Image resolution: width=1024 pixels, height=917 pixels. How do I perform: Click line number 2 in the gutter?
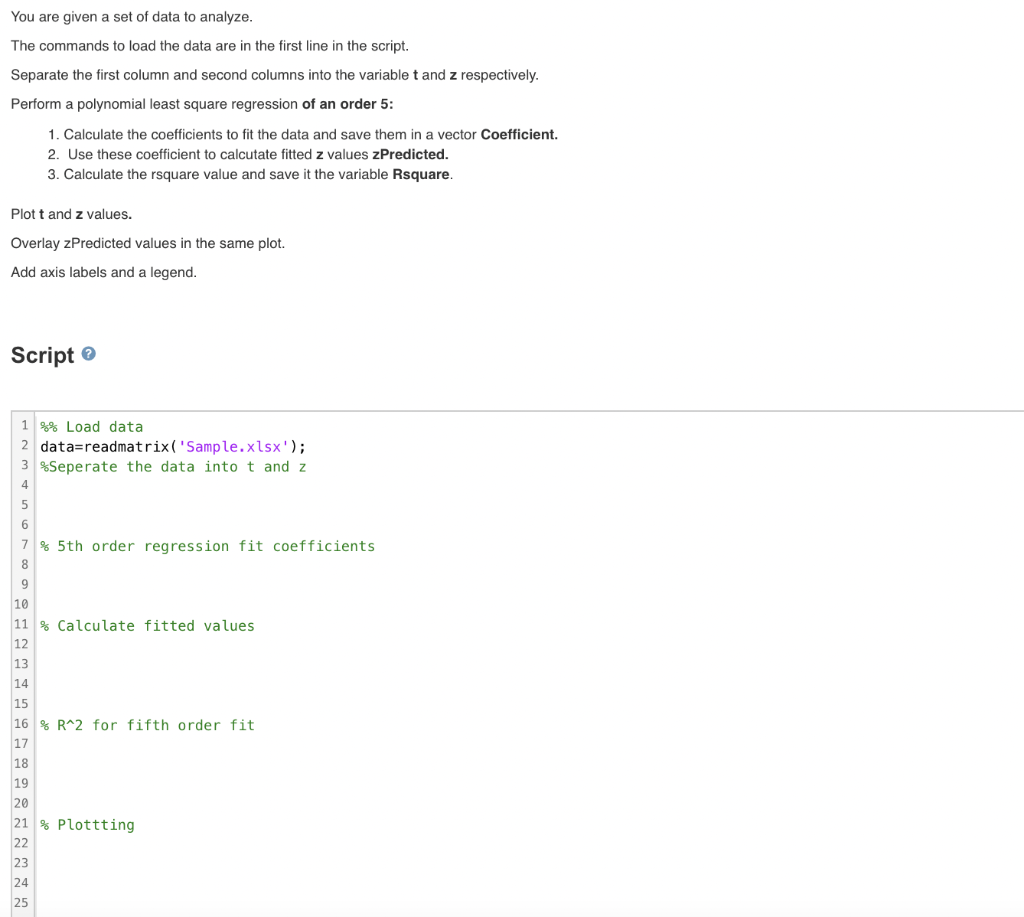(24, 445)
